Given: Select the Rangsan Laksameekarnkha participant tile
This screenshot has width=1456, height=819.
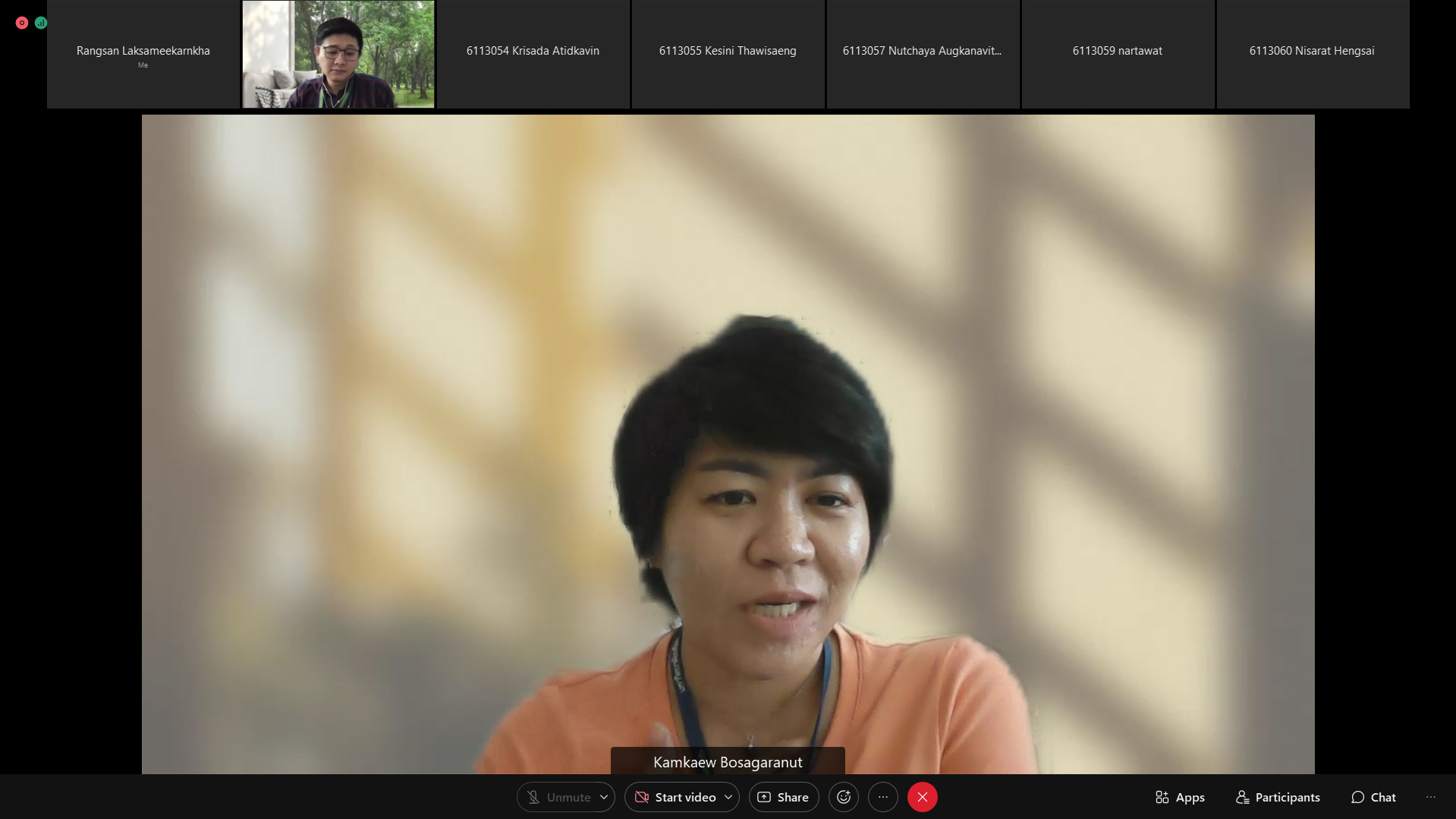Looking at the screenshot, I should point(143,54).
